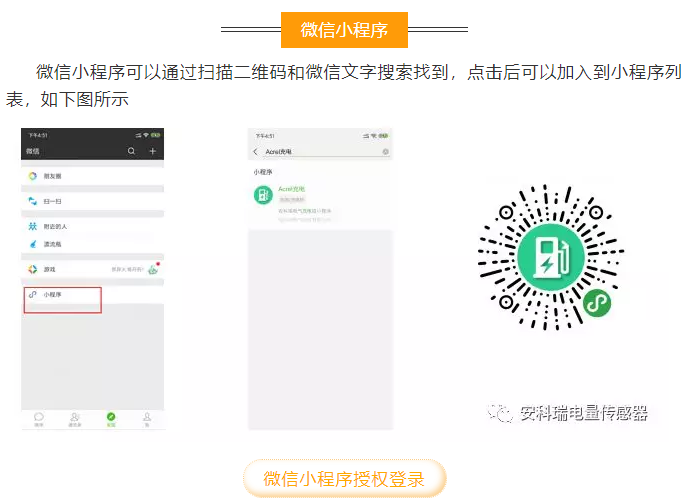The image size is (685, 503).
Task: Open 附近的人 people-nearby icon entry
Action: click(x=32, y=226)
